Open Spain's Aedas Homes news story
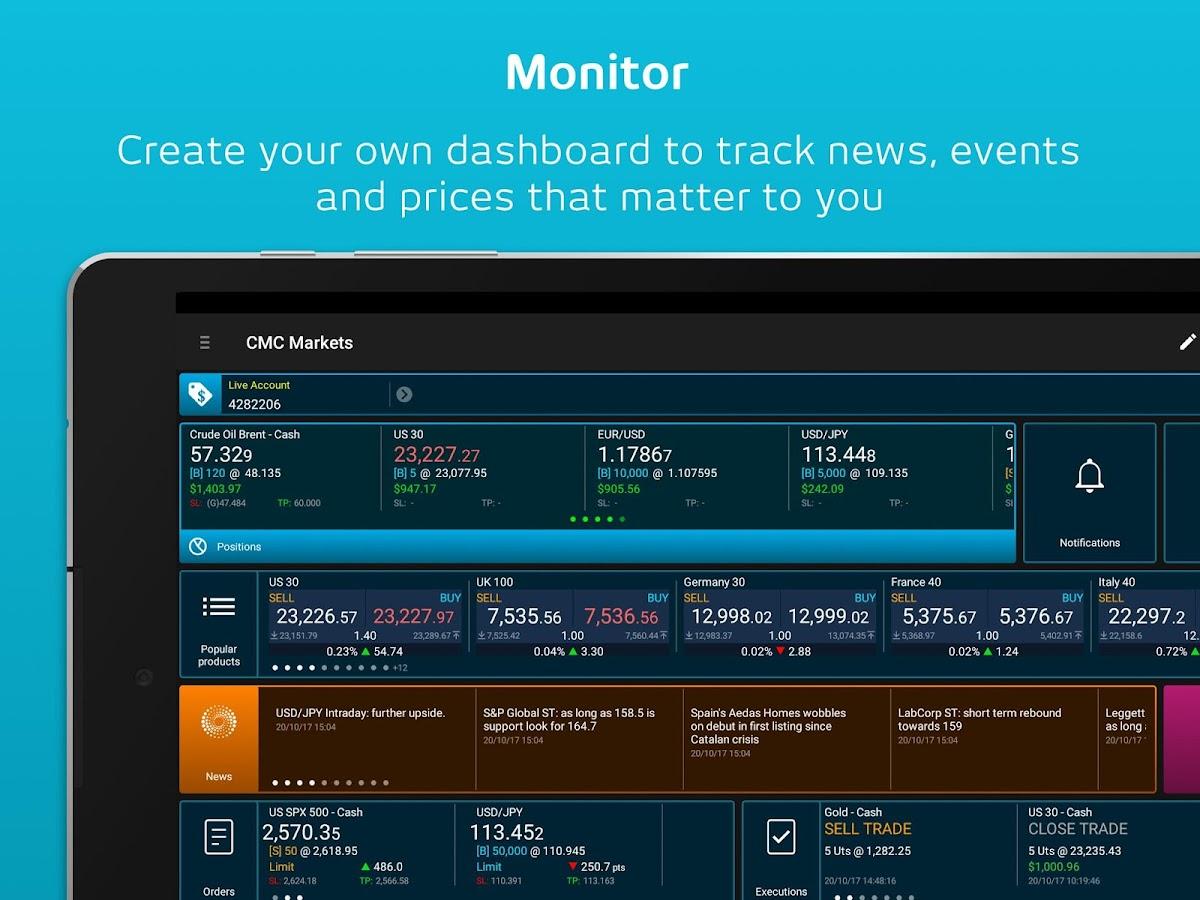The image size is (1200, 900). (x=786, y=738)
